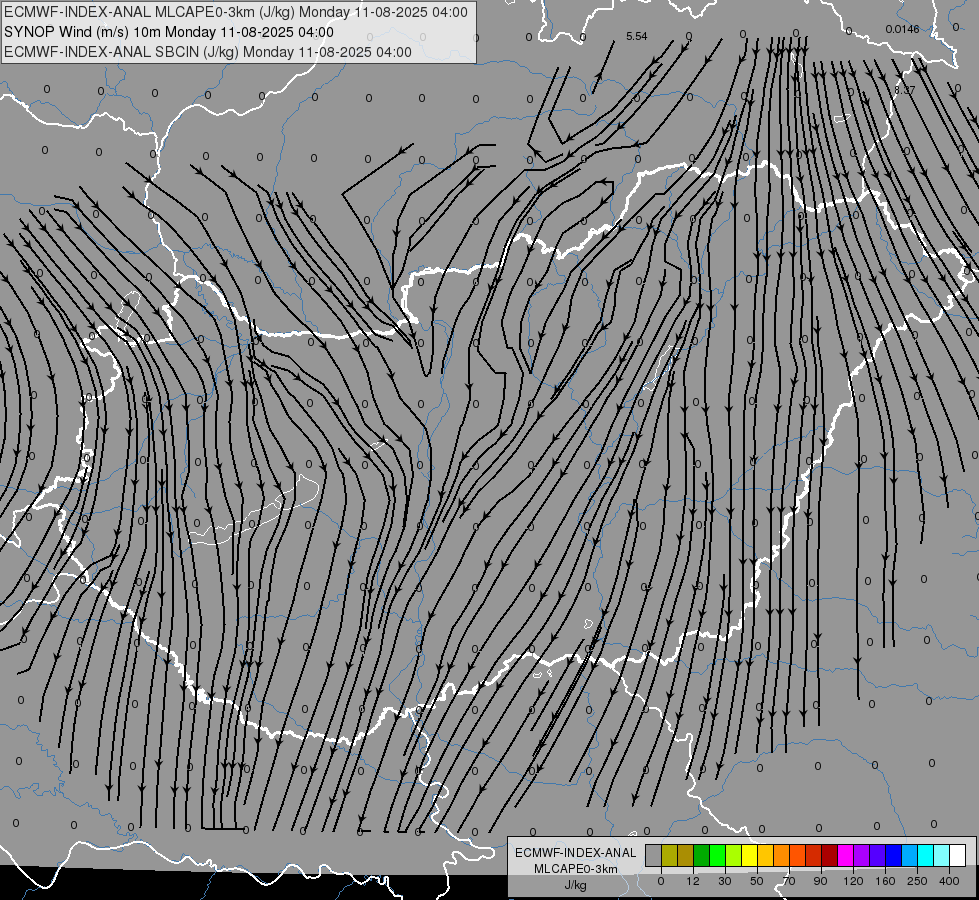Click the 'J/kg' unit label in legend

coord(576,885)
